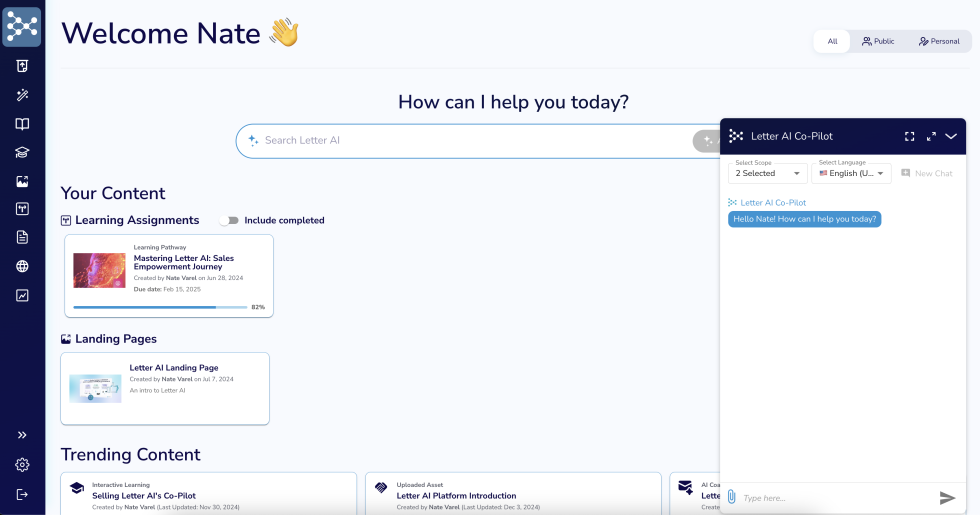This screenshot has width=980, height=515.
Task: Open the settings gear in sidebar
Action: [x=22, y=465]
